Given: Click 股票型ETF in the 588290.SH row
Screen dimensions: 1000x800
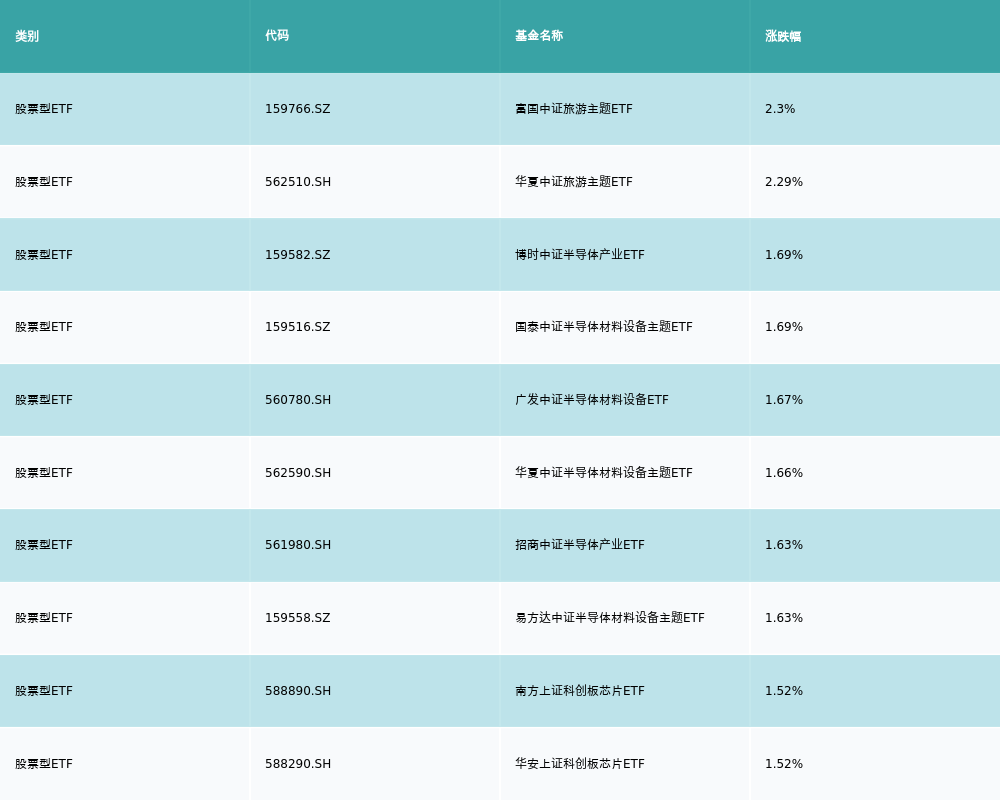Looking at the screenshot, I should pos(44,764).
